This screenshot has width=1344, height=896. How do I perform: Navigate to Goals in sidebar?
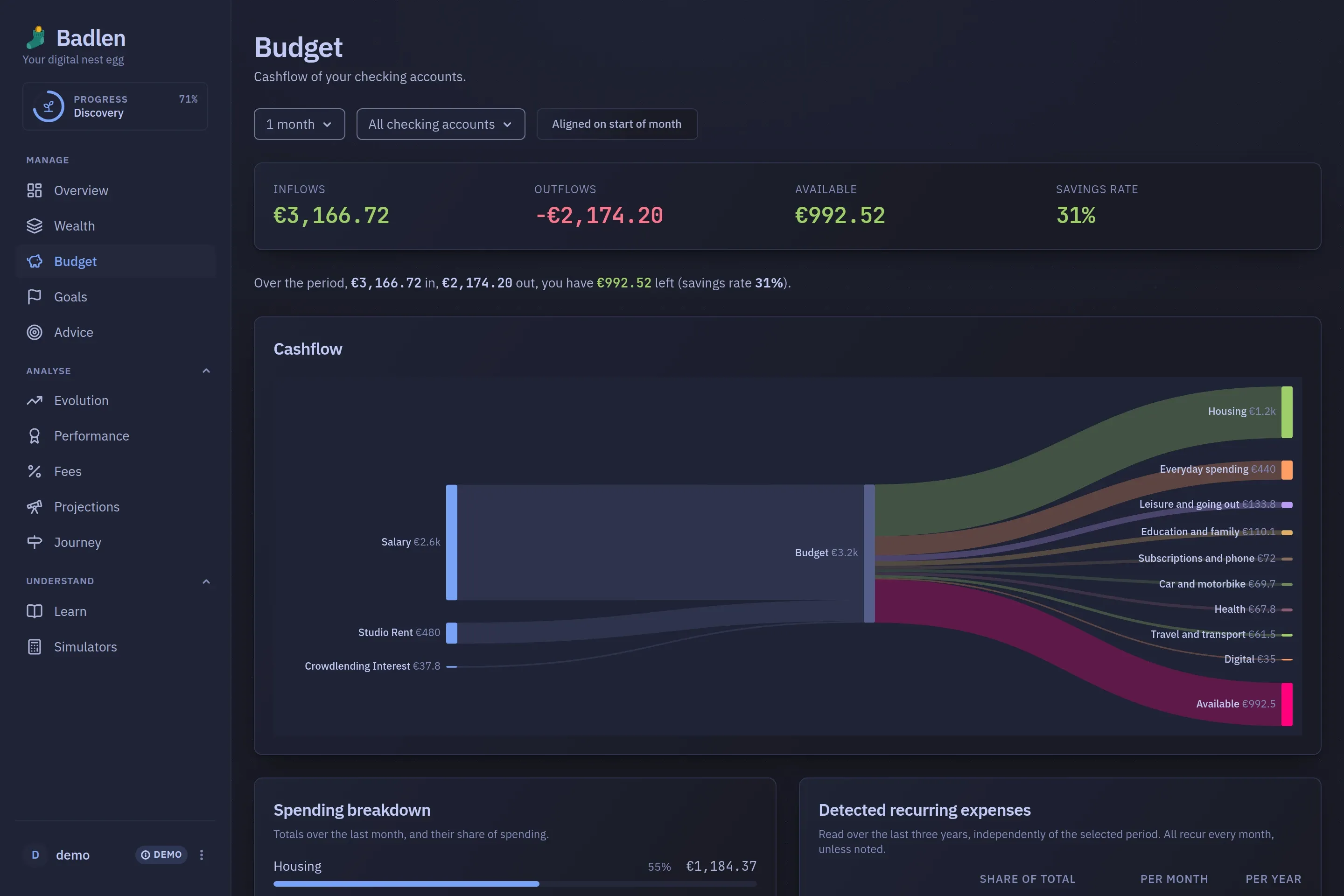(115, 297)
